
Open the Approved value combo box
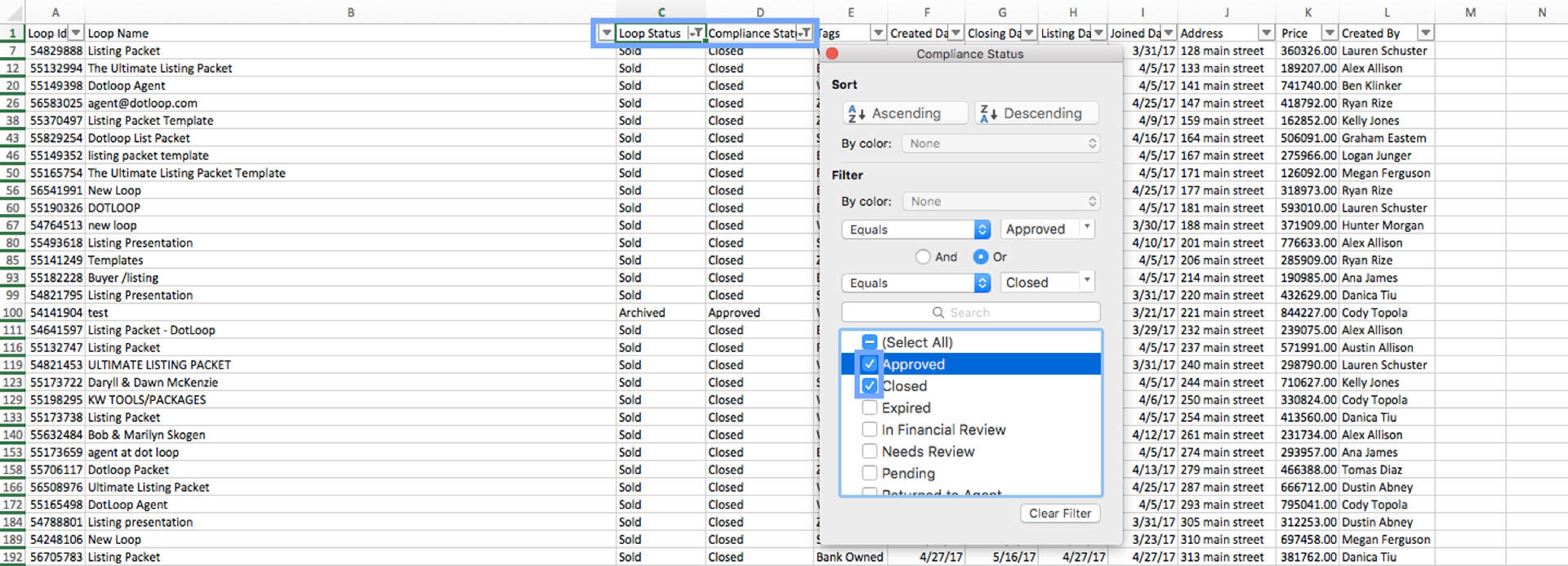click(x=1048, y=230)
